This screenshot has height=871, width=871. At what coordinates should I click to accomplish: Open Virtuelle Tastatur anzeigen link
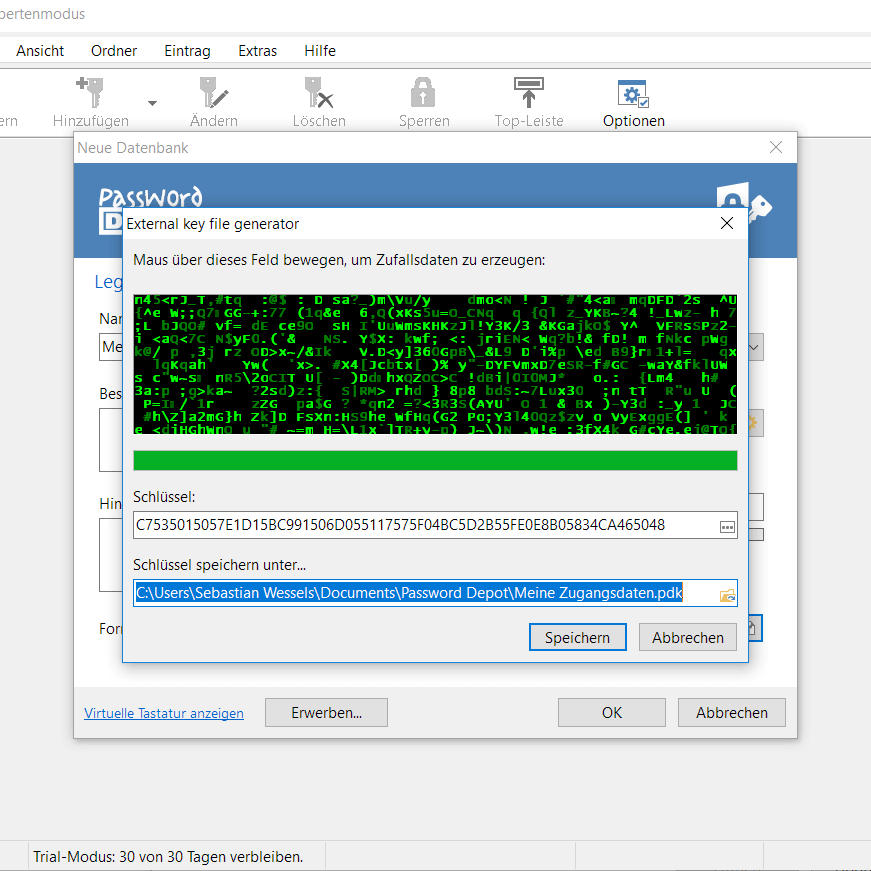pyautogui.click(x=164, y=713)
